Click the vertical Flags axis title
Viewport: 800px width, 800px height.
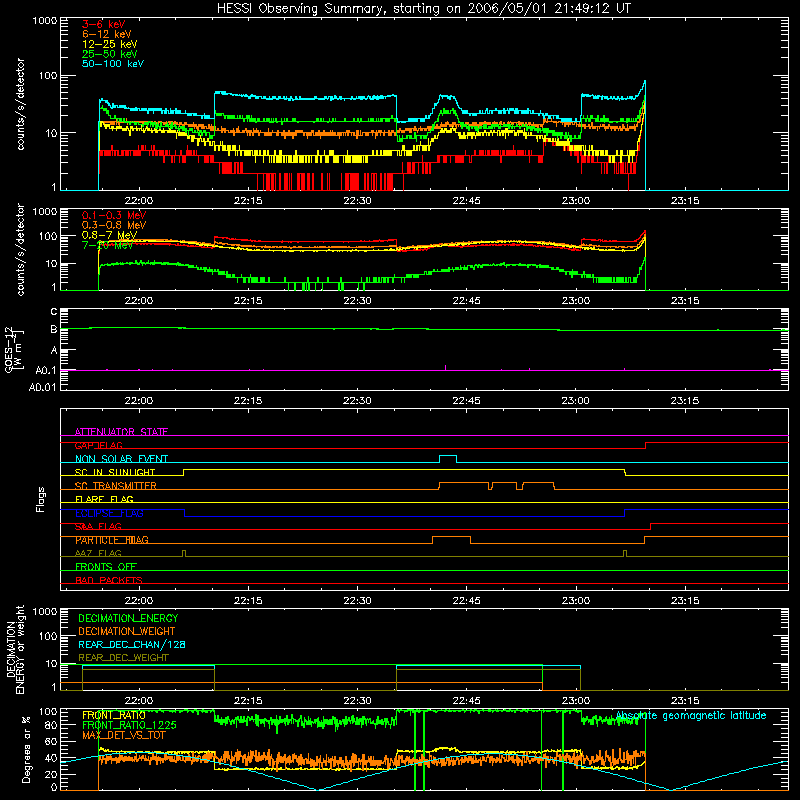coord(41,499)
